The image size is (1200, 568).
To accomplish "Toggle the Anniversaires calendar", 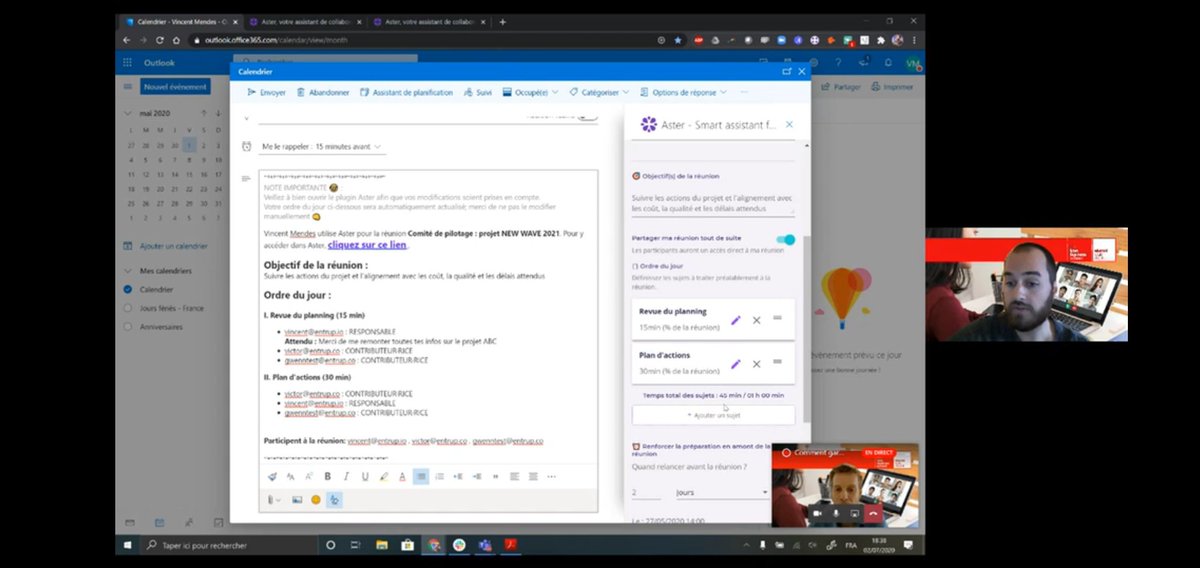I will [x=128, y=327].
